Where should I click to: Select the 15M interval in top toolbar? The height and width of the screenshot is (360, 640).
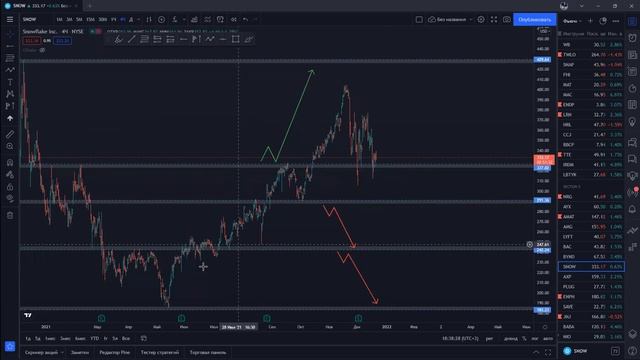pos(91,19)
